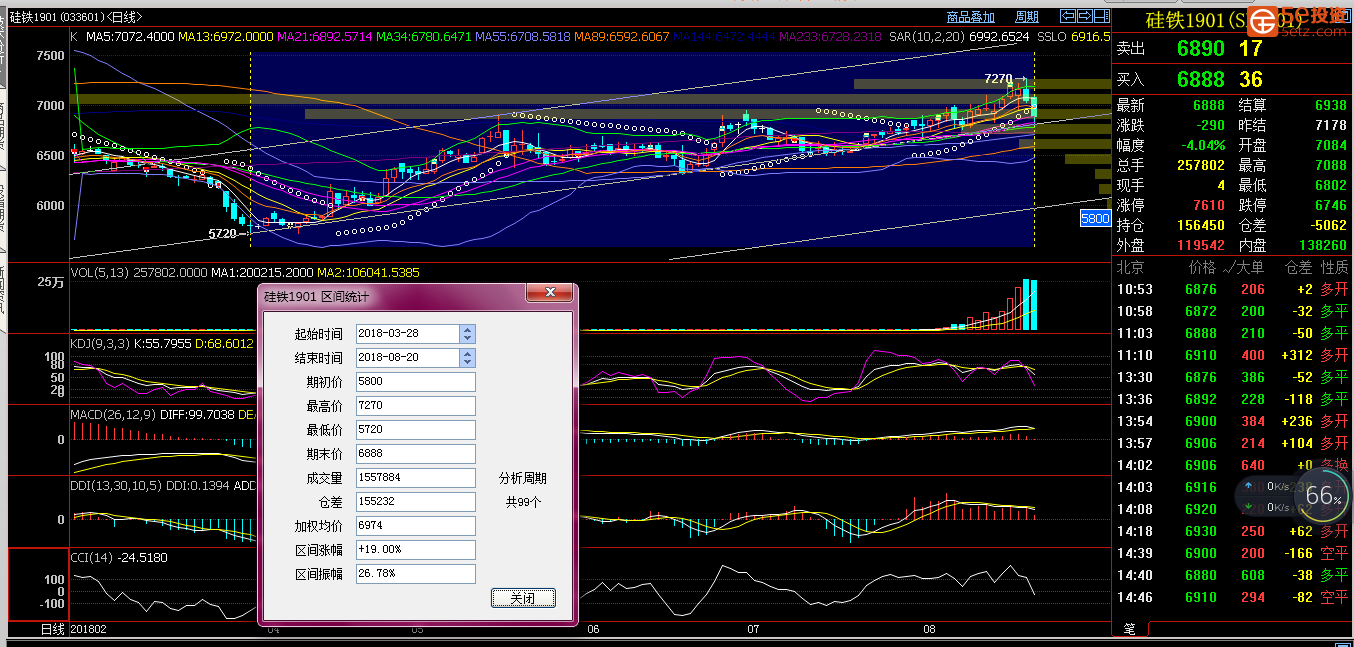
Task: Click the 仓差 column header in tick list
Action: click(x=1298, y=268)
